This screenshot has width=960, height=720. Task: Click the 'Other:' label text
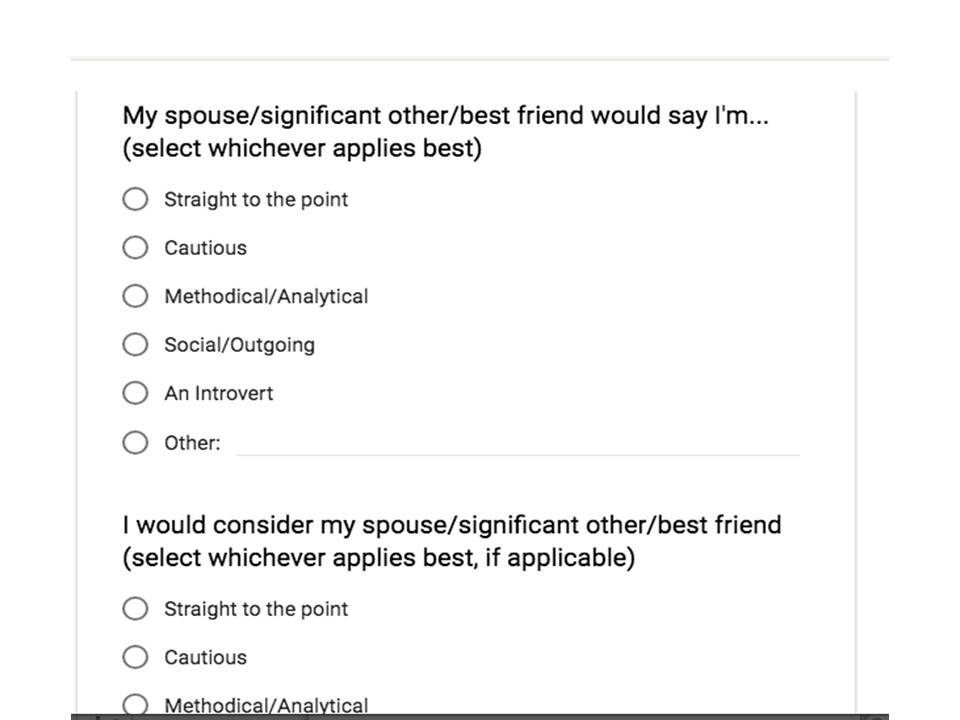coord(192,443)
